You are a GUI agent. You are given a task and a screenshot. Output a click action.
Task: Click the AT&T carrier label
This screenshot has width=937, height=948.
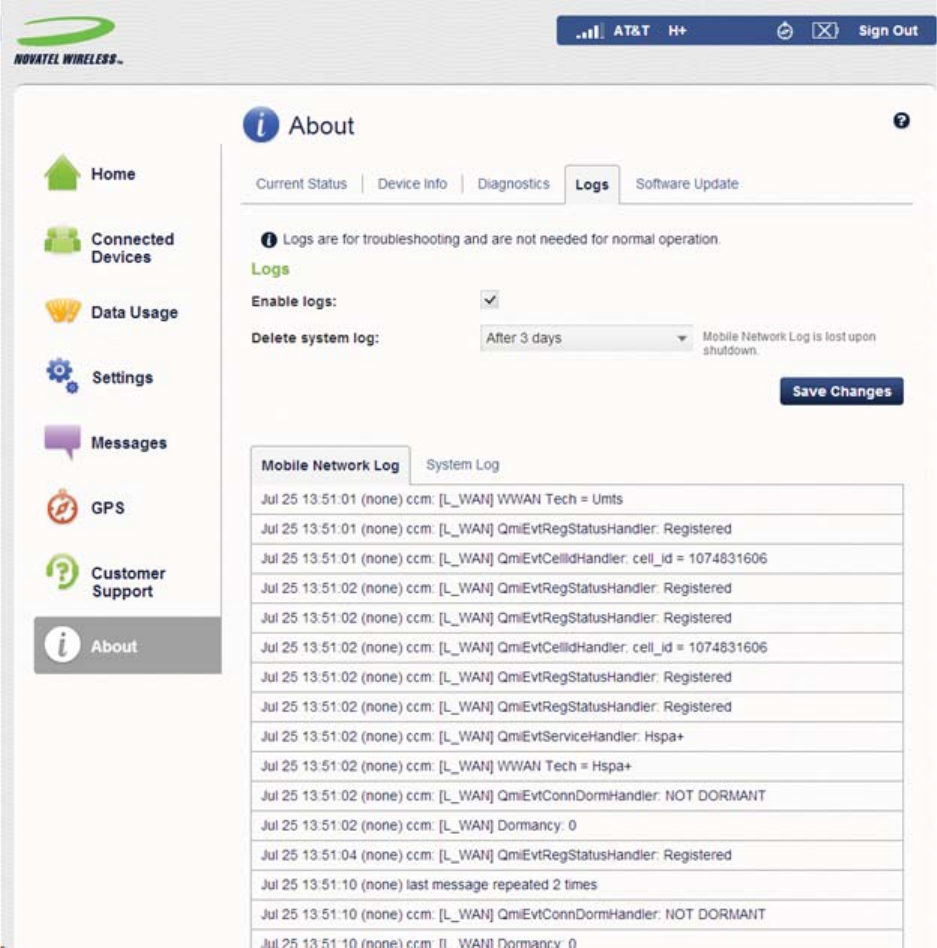[x=631, y=31]
